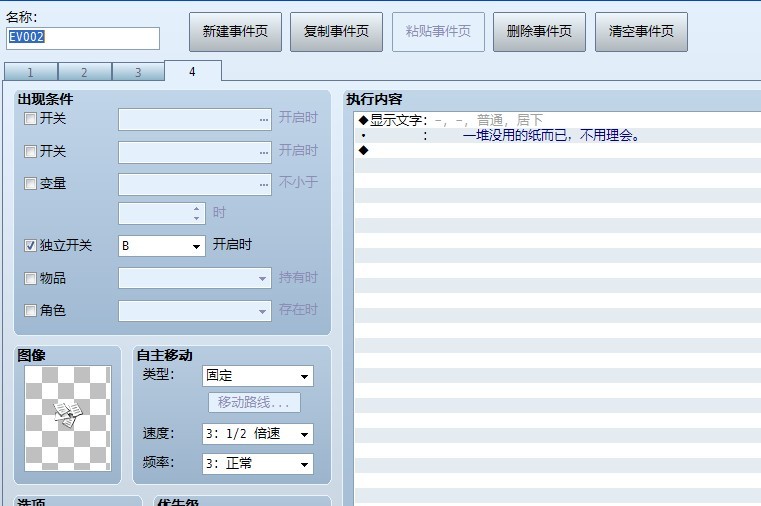Open the 频率 dropdown showing 正常
The width and height of the screenshot is (761, 506).
pos(258,464)
